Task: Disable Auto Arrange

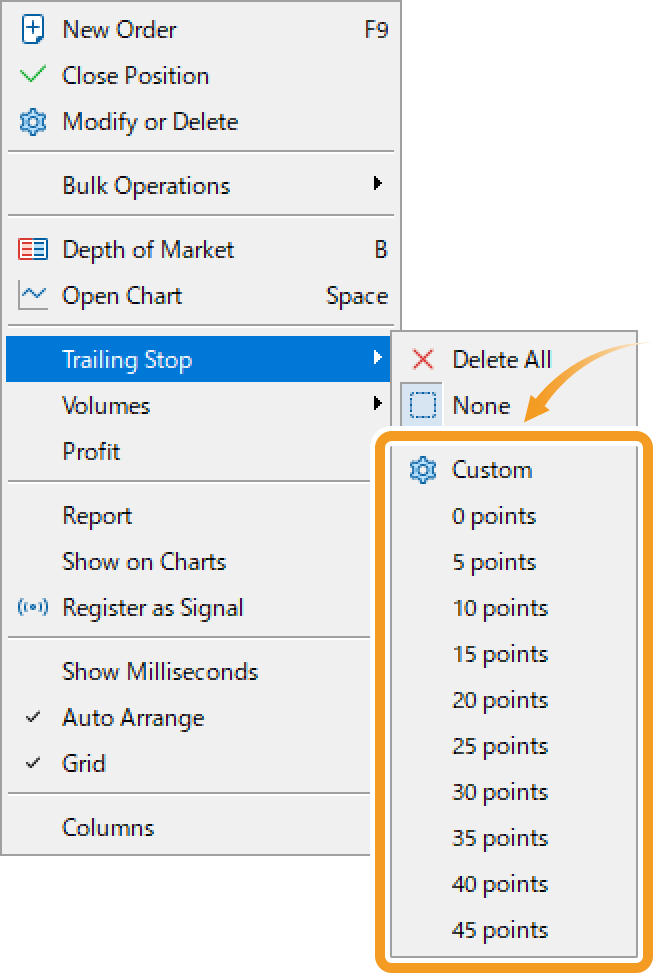Action: click(137, 717)
